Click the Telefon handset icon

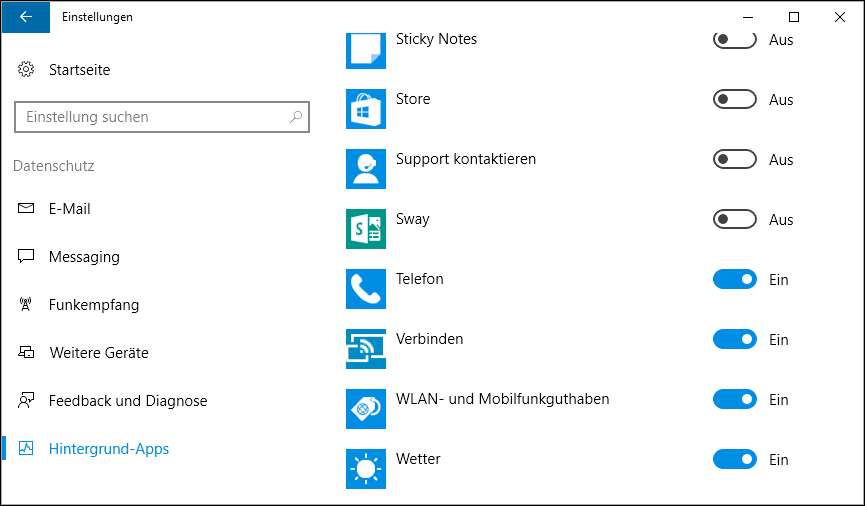tap(365, 289)
